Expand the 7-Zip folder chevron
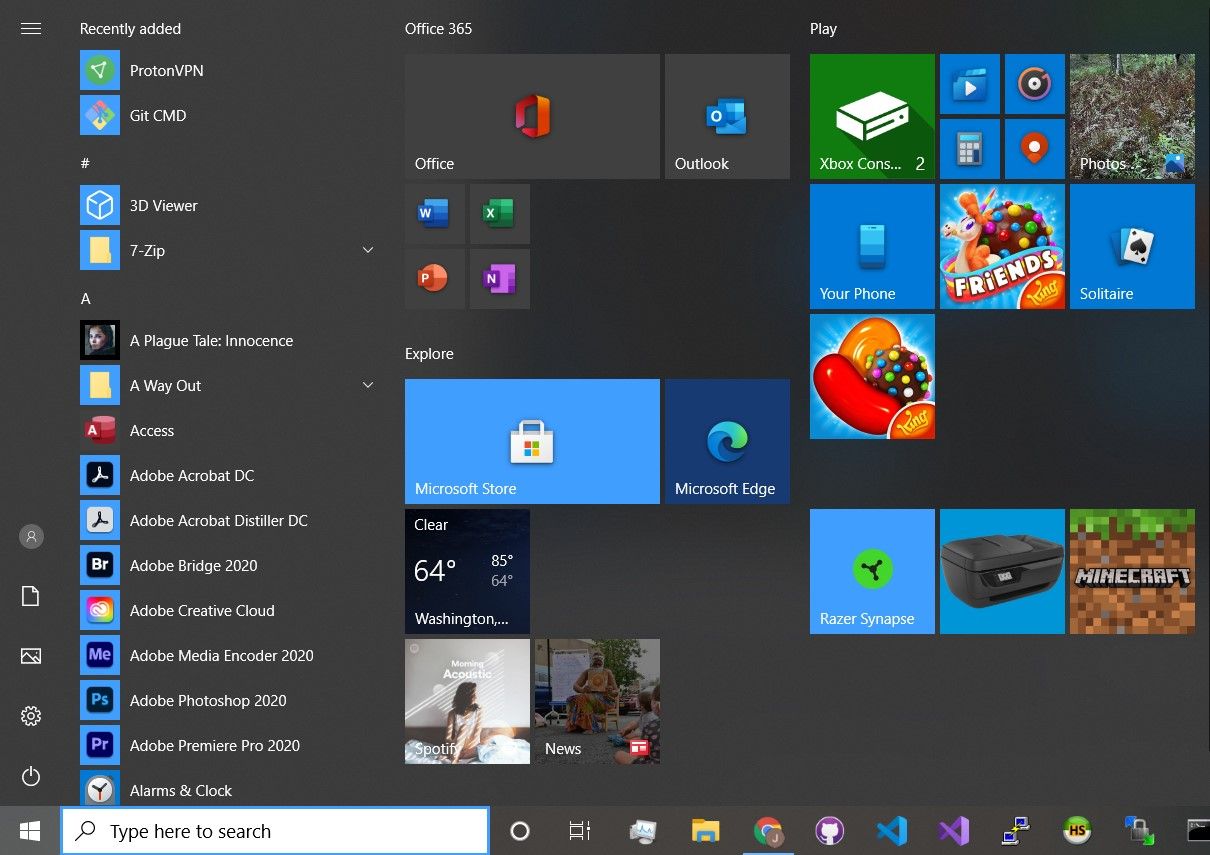 pos(367,250)
